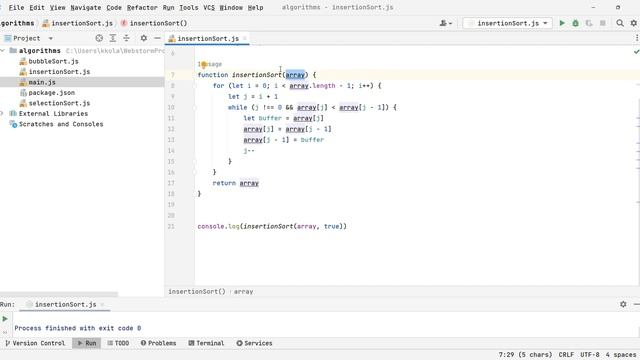640x360 pixels.
Task: Open the Code menu
Action: pos(114,7)
